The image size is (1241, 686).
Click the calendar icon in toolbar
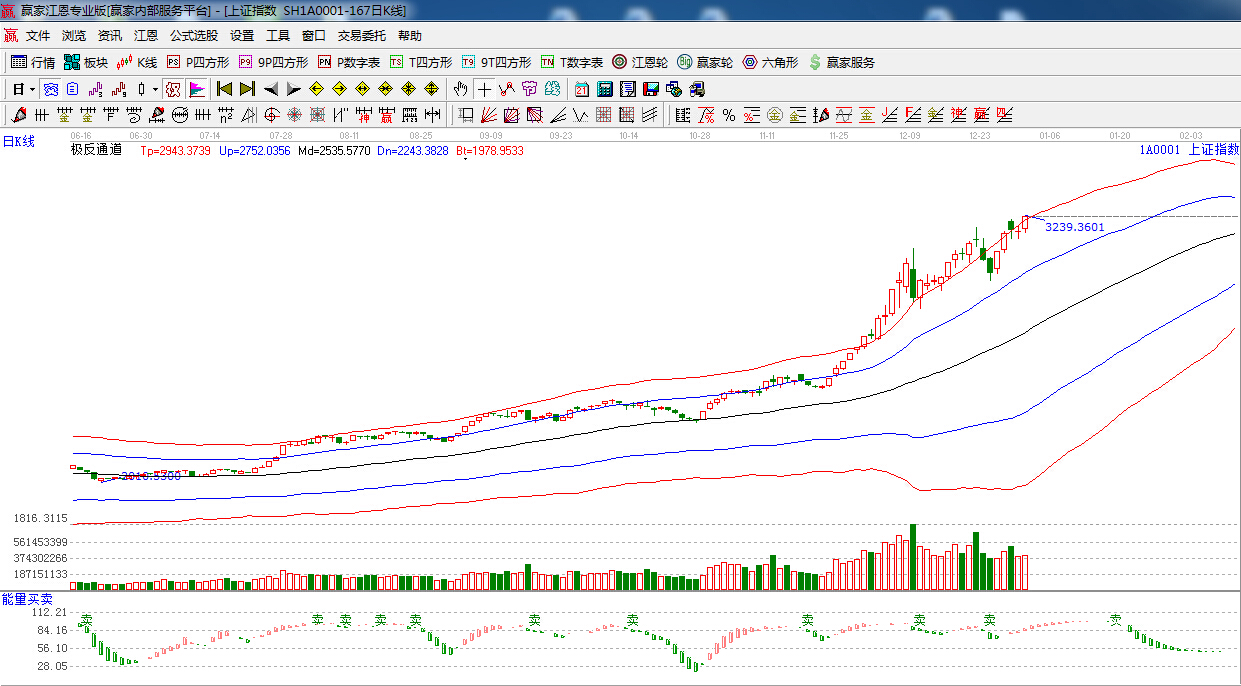click(x=581, y=89)
